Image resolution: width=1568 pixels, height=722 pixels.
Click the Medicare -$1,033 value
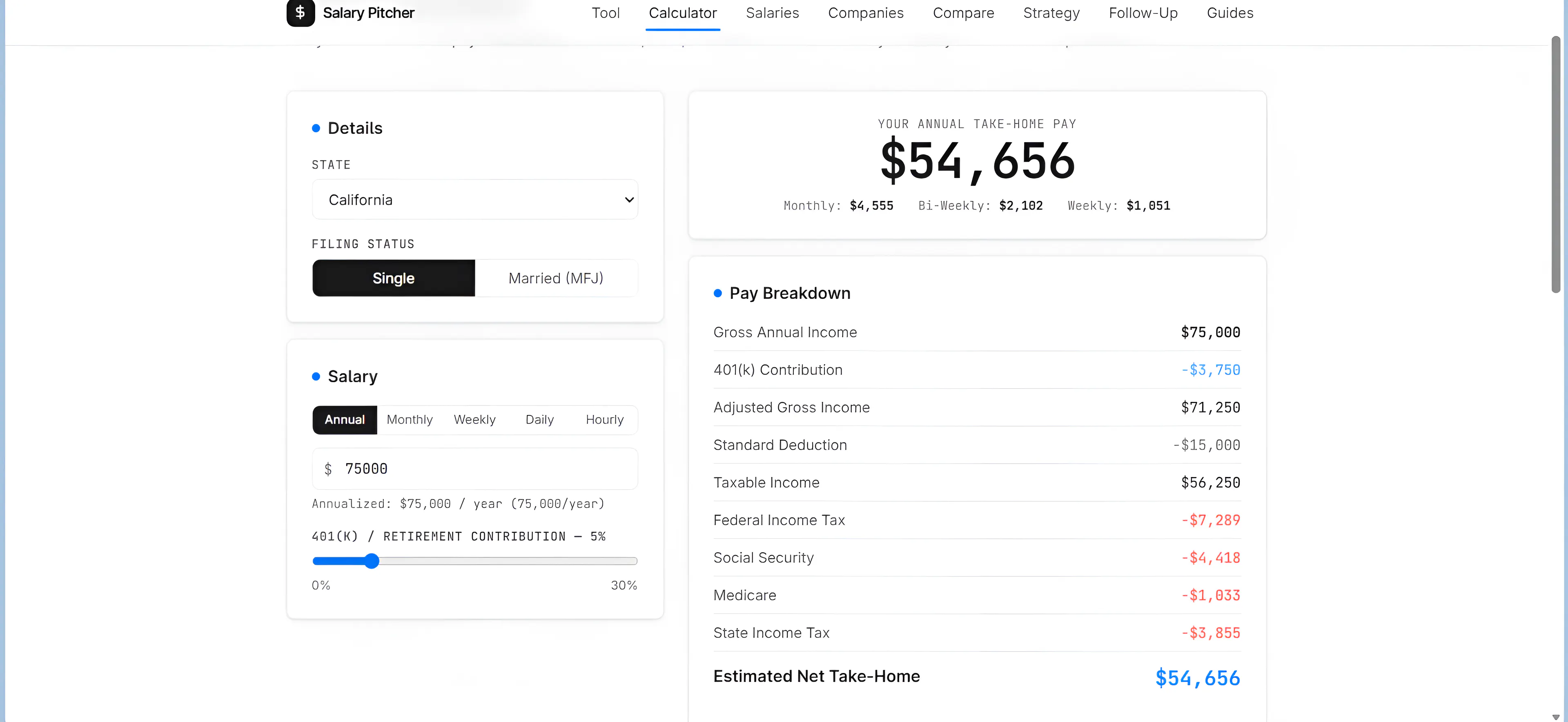1210,595
